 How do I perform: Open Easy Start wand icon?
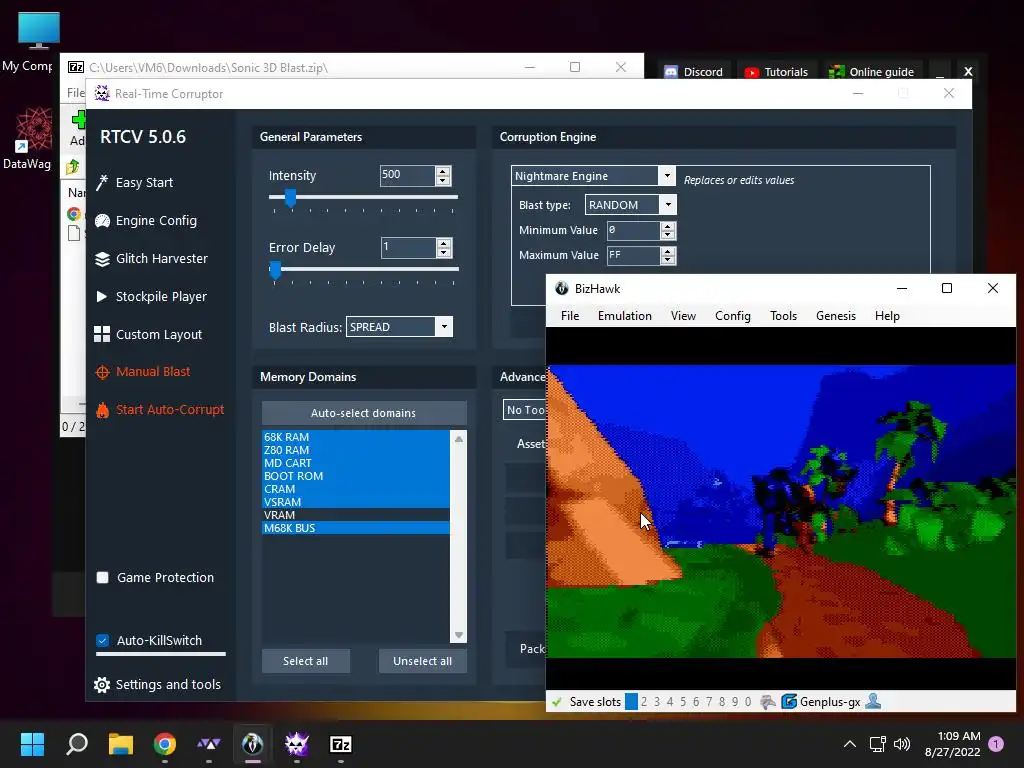pos(102,182)
